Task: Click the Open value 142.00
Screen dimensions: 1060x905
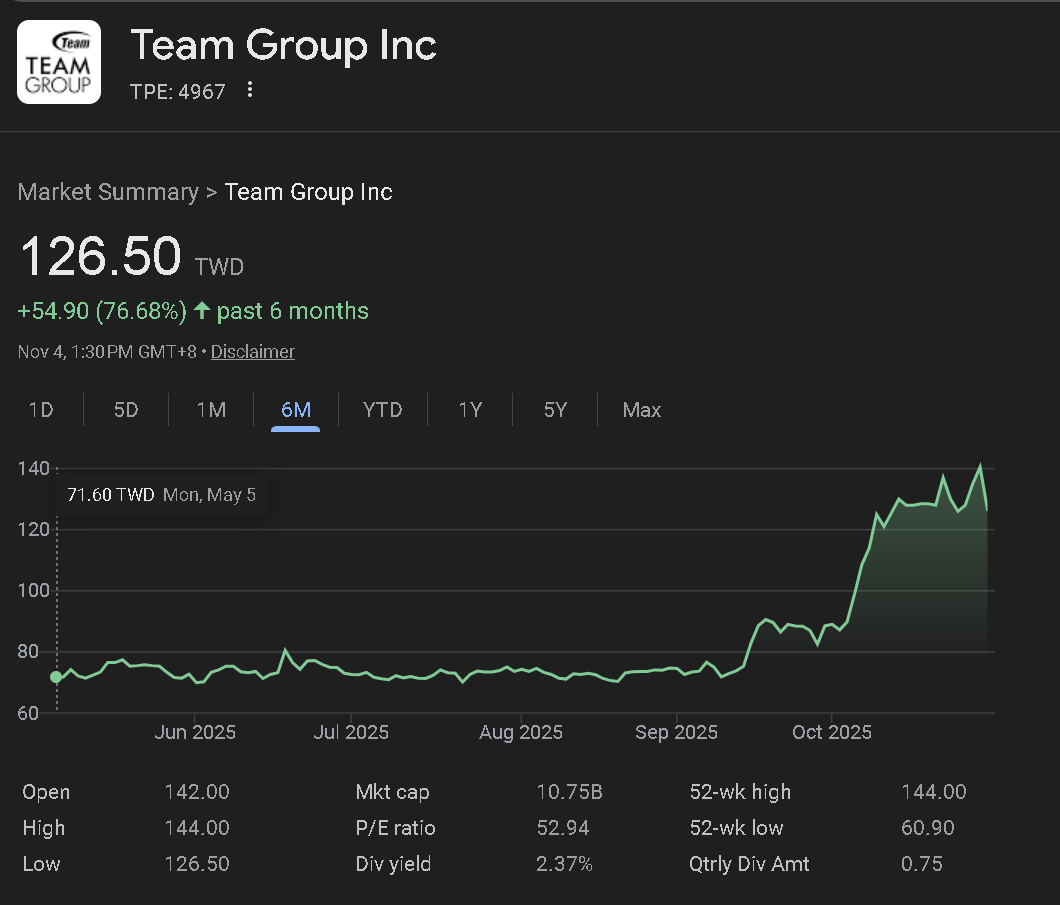Action: [x=197, y=791]
